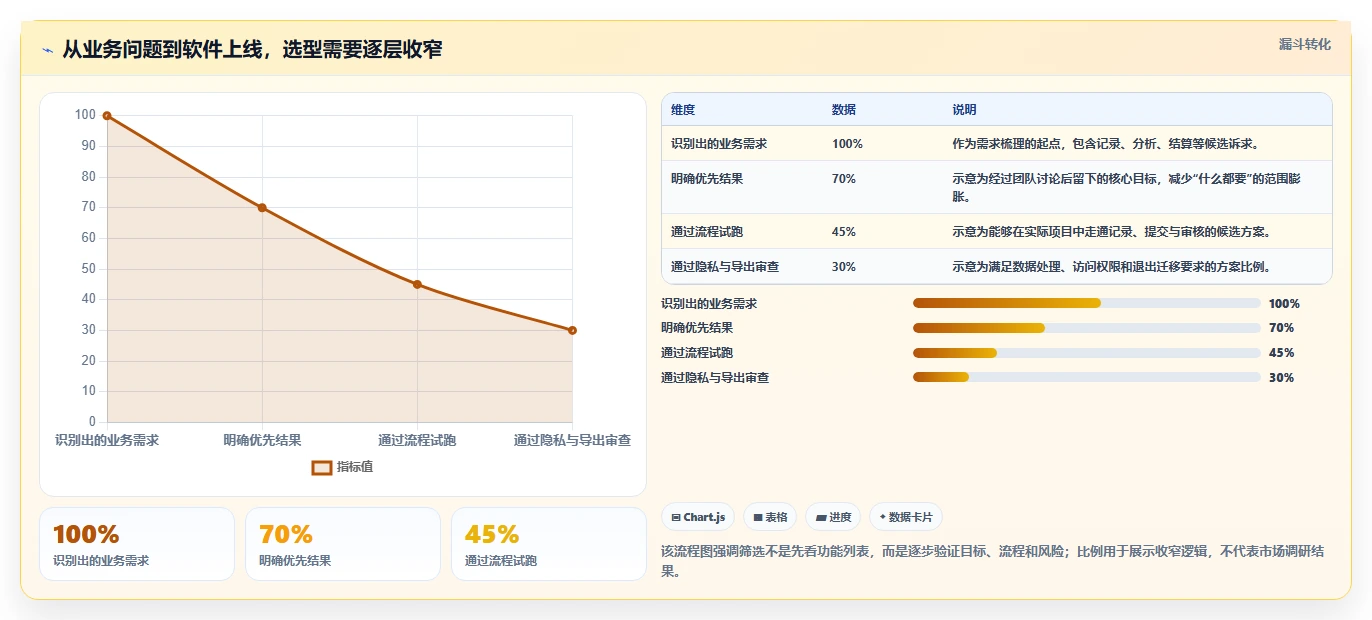Open the 70% 明确优先结果 stat card
Screen dimensions: 1372x620
(x=343, y=544)
